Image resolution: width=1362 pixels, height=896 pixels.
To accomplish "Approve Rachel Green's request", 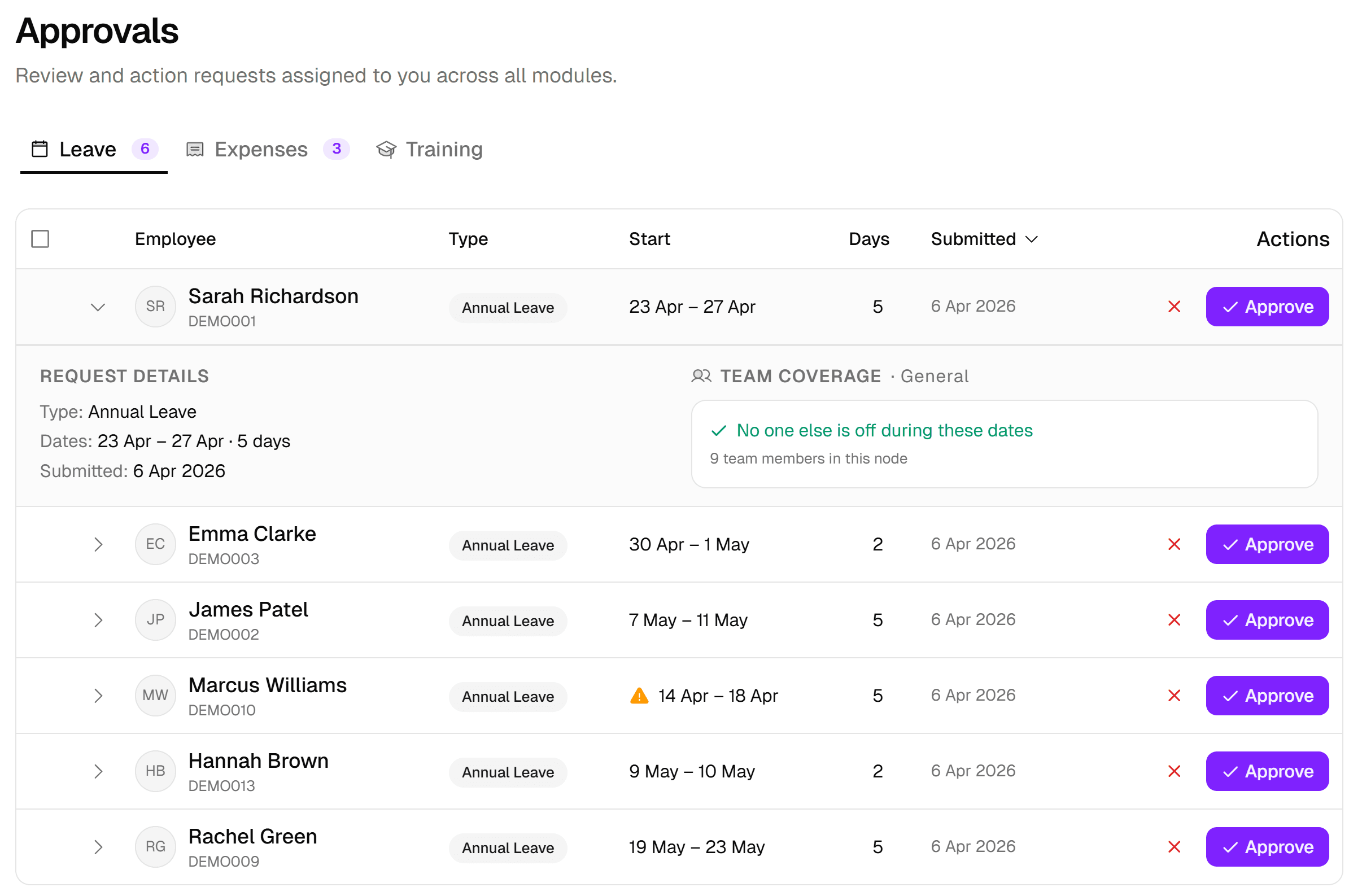I will pos(1267,847).
